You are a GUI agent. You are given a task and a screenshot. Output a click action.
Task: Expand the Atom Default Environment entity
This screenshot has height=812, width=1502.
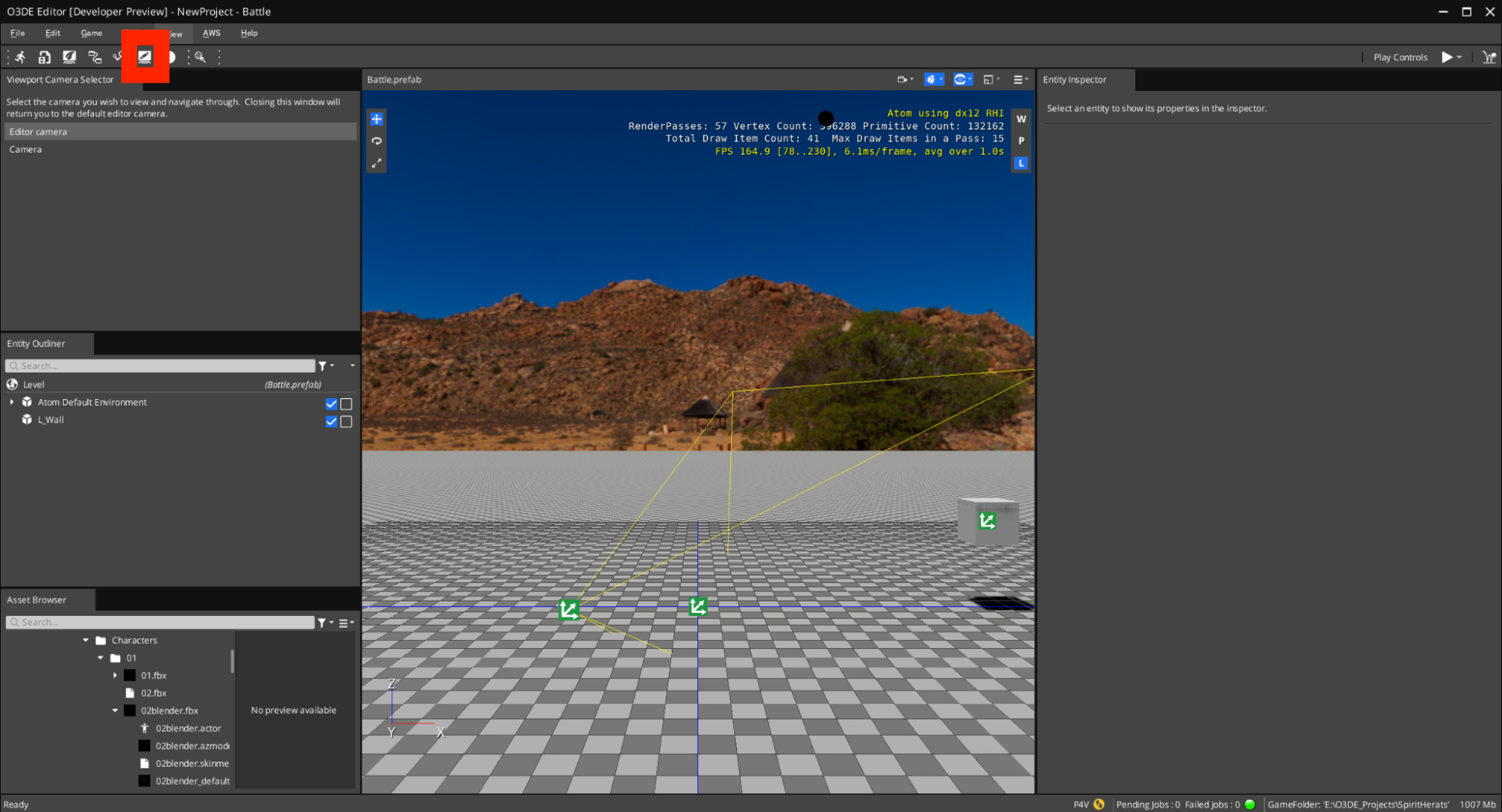pyautogui.click(x=12, y=403)
